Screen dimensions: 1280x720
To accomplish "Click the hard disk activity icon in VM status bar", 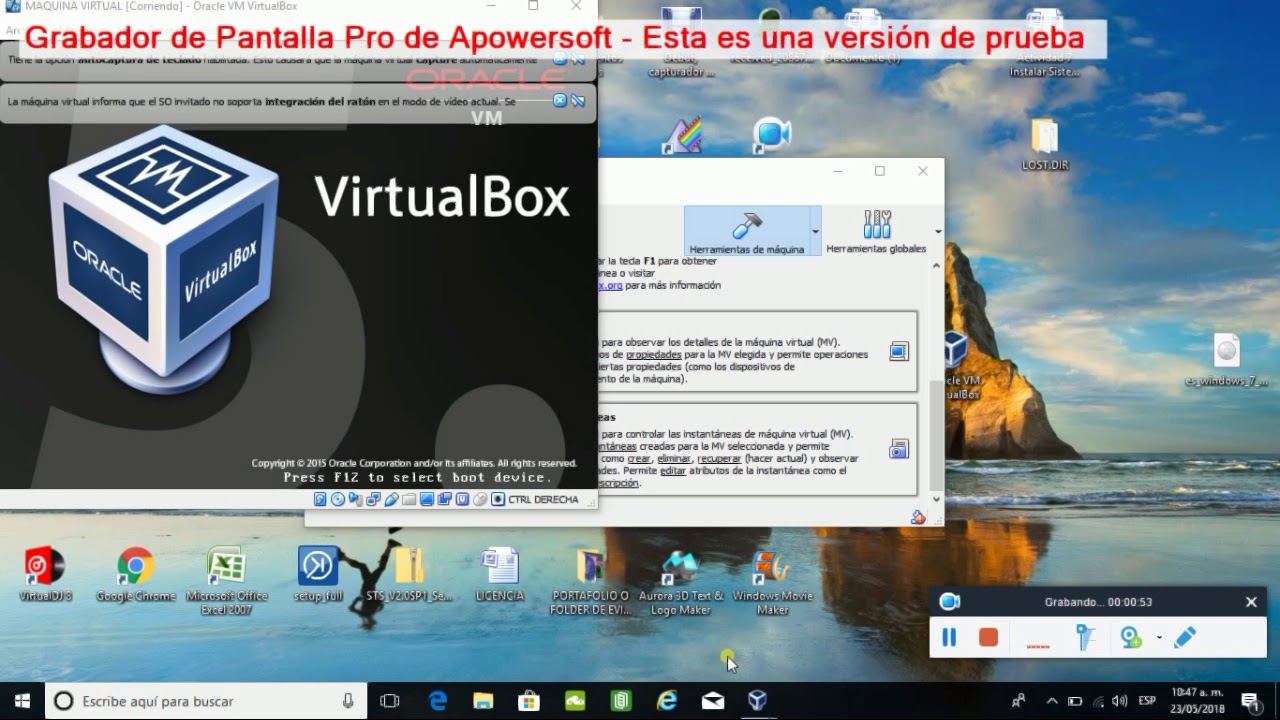I will coord(320,499).
